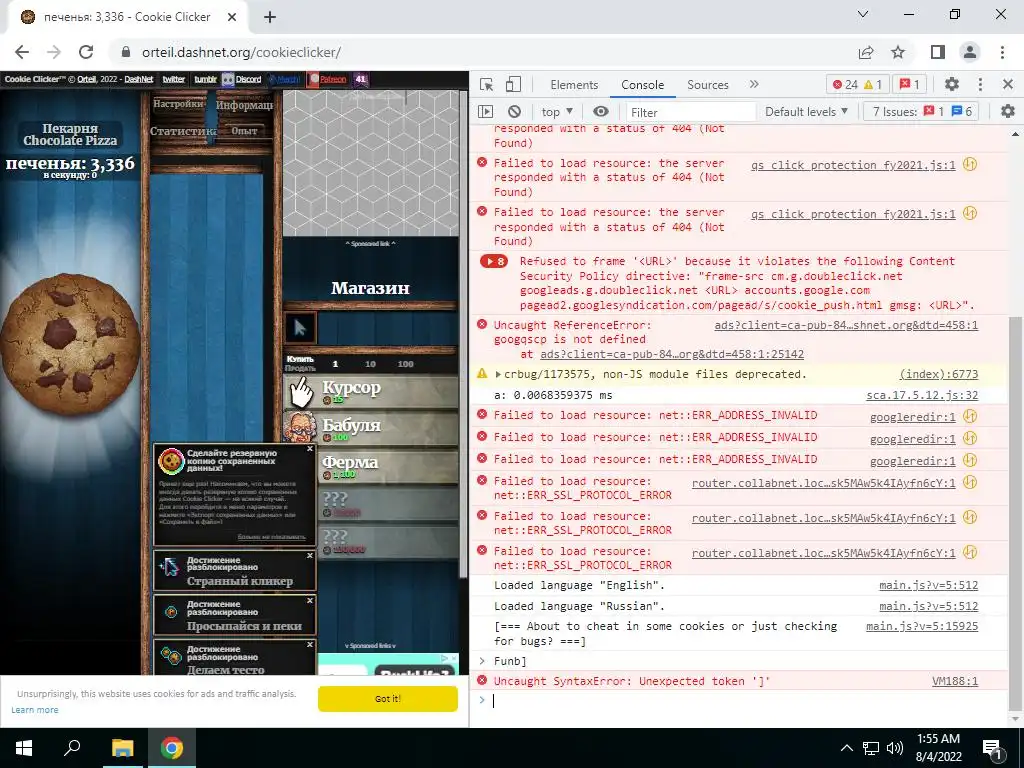The height and width of the screenshot is (768, 1024).
Task: Buy the Курсор building
Action: point(371,391)
